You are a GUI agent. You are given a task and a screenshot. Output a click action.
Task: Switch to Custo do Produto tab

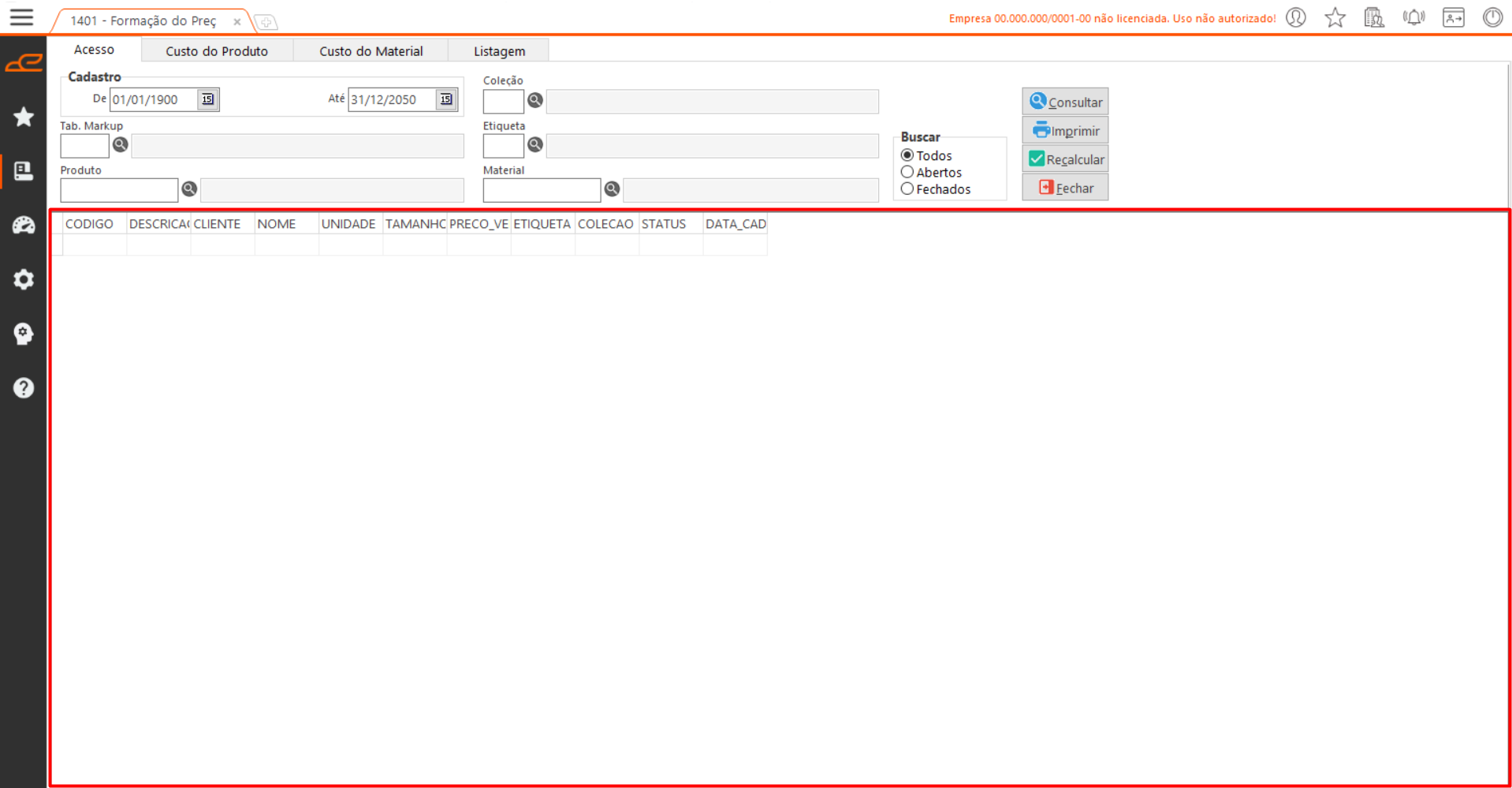pos(217,51)
